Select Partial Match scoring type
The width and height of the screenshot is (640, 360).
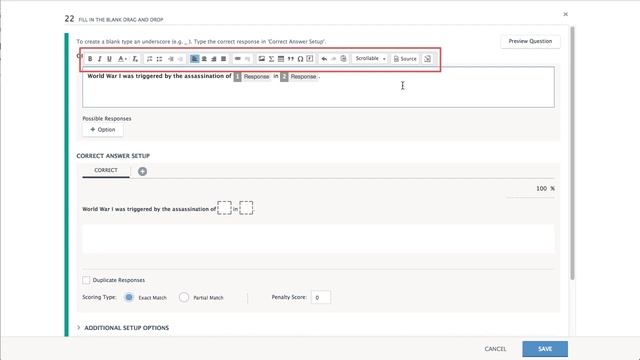(184, 297)
